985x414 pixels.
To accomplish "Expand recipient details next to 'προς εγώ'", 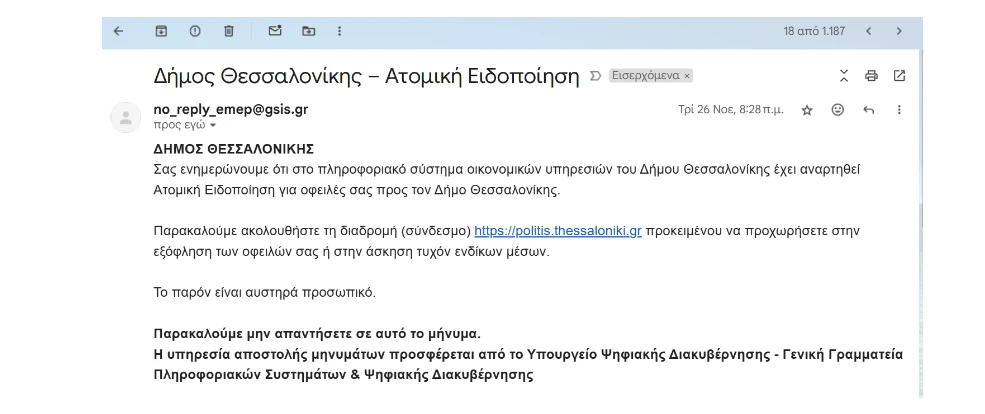I will pos(212,126).
